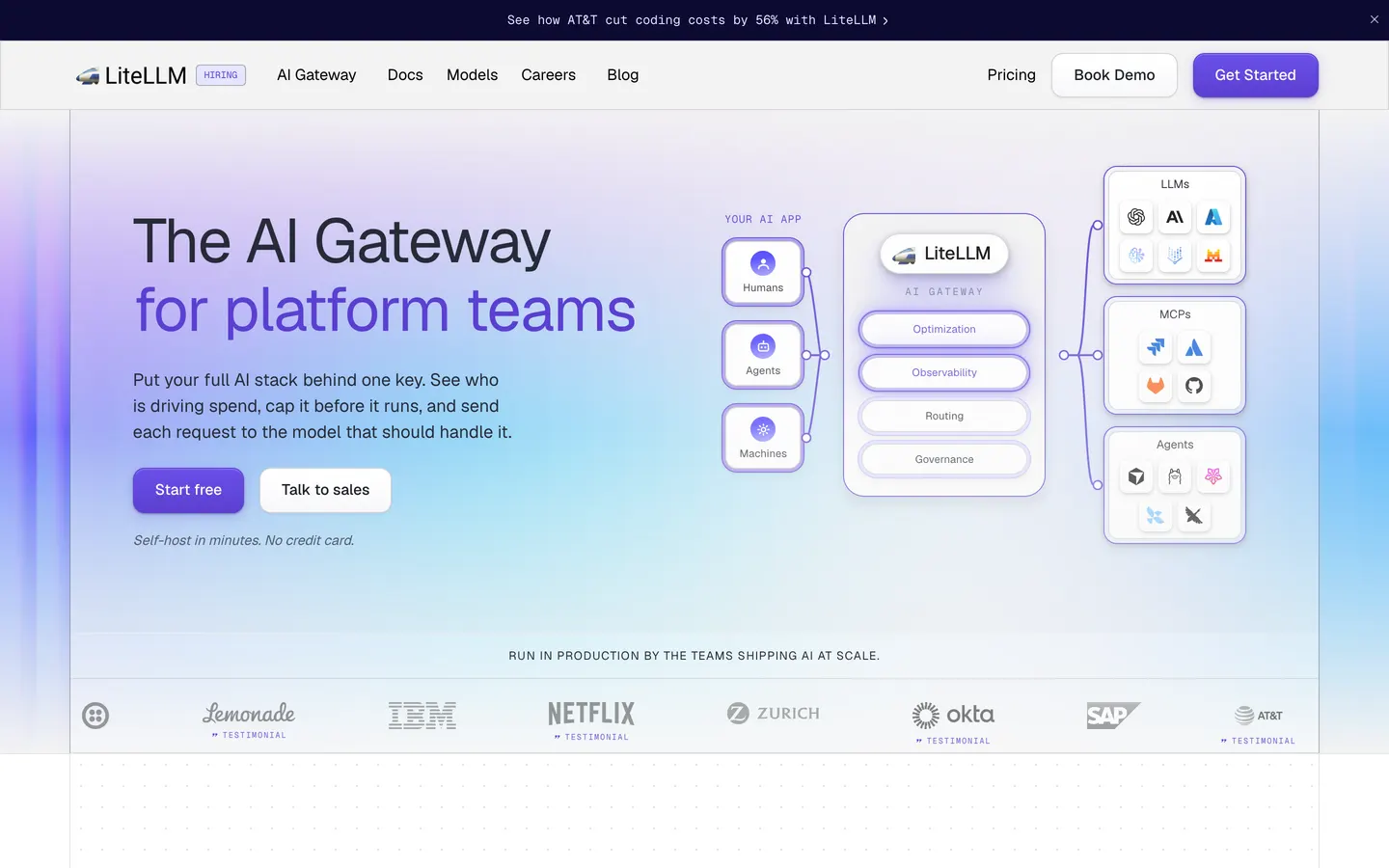Click the IBM logo
1389x868 pixels.
click(x=422, y=716)
